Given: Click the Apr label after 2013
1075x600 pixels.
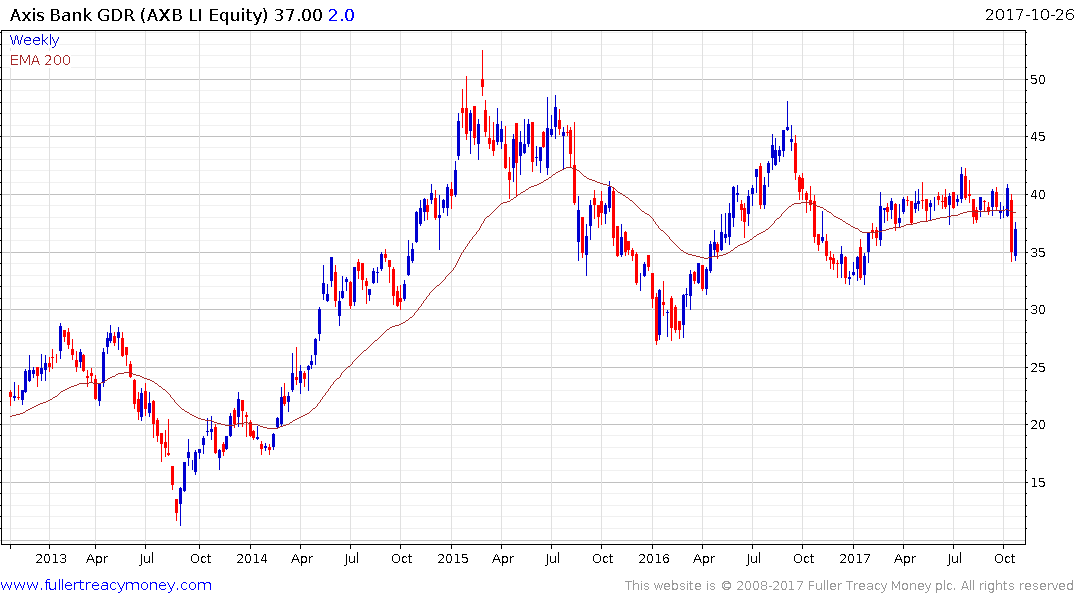Looking at the screenshot, I should [x=97, y=560].
